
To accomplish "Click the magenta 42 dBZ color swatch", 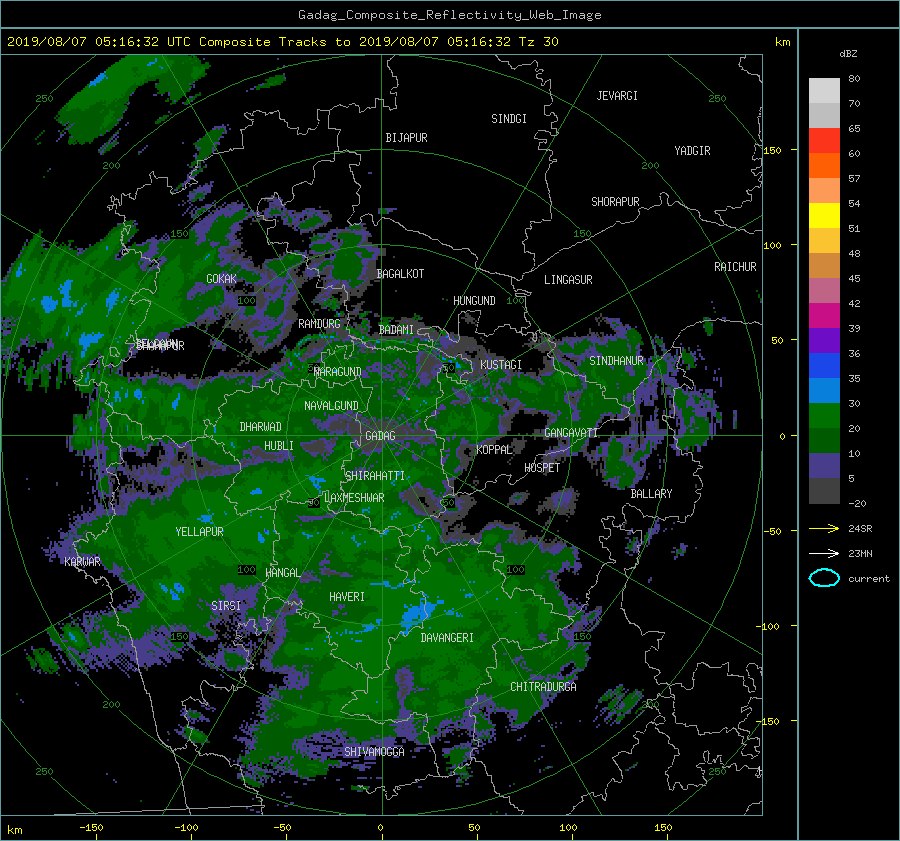I will pyautogui.click(x=824, y=315).
